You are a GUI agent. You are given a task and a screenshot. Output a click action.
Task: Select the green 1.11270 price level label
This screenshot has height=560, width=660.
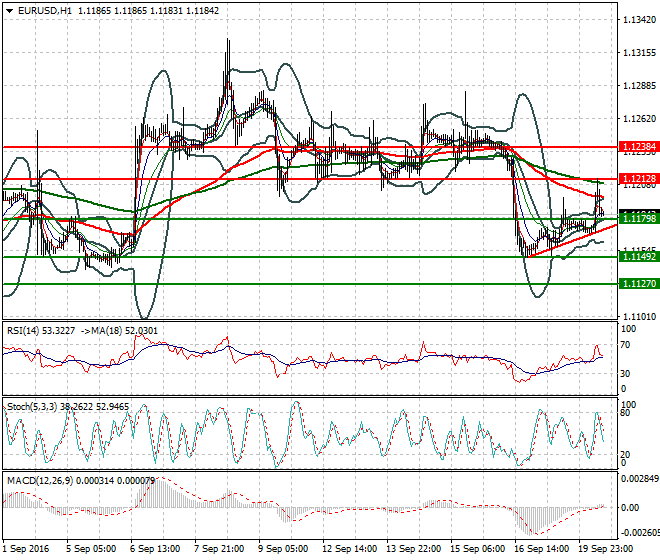639,283
